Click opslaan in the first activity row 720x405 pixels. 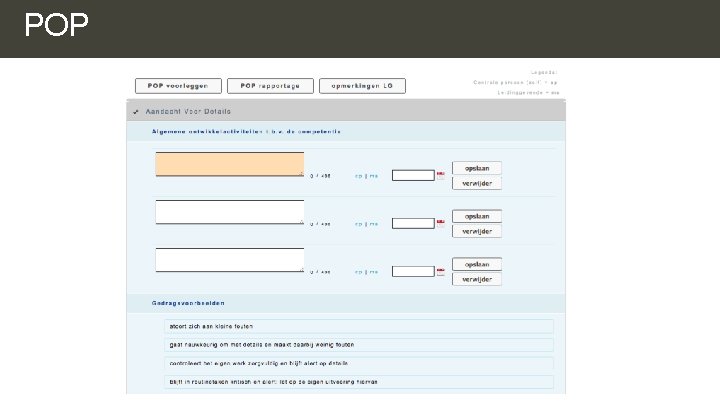coord(477,168)
